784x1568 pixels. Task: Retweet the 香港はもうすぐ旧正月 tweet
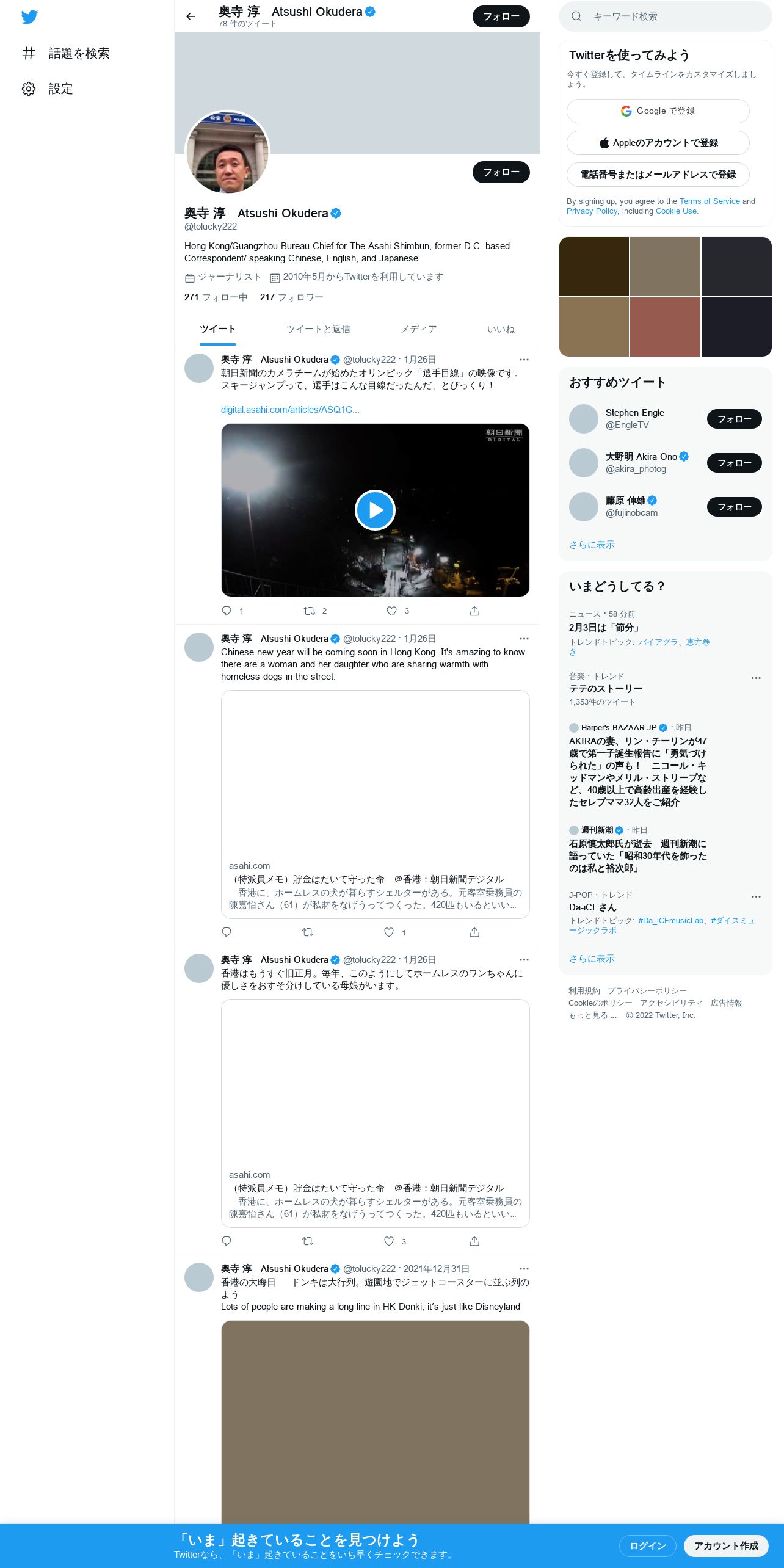(x=308, y=1241)
